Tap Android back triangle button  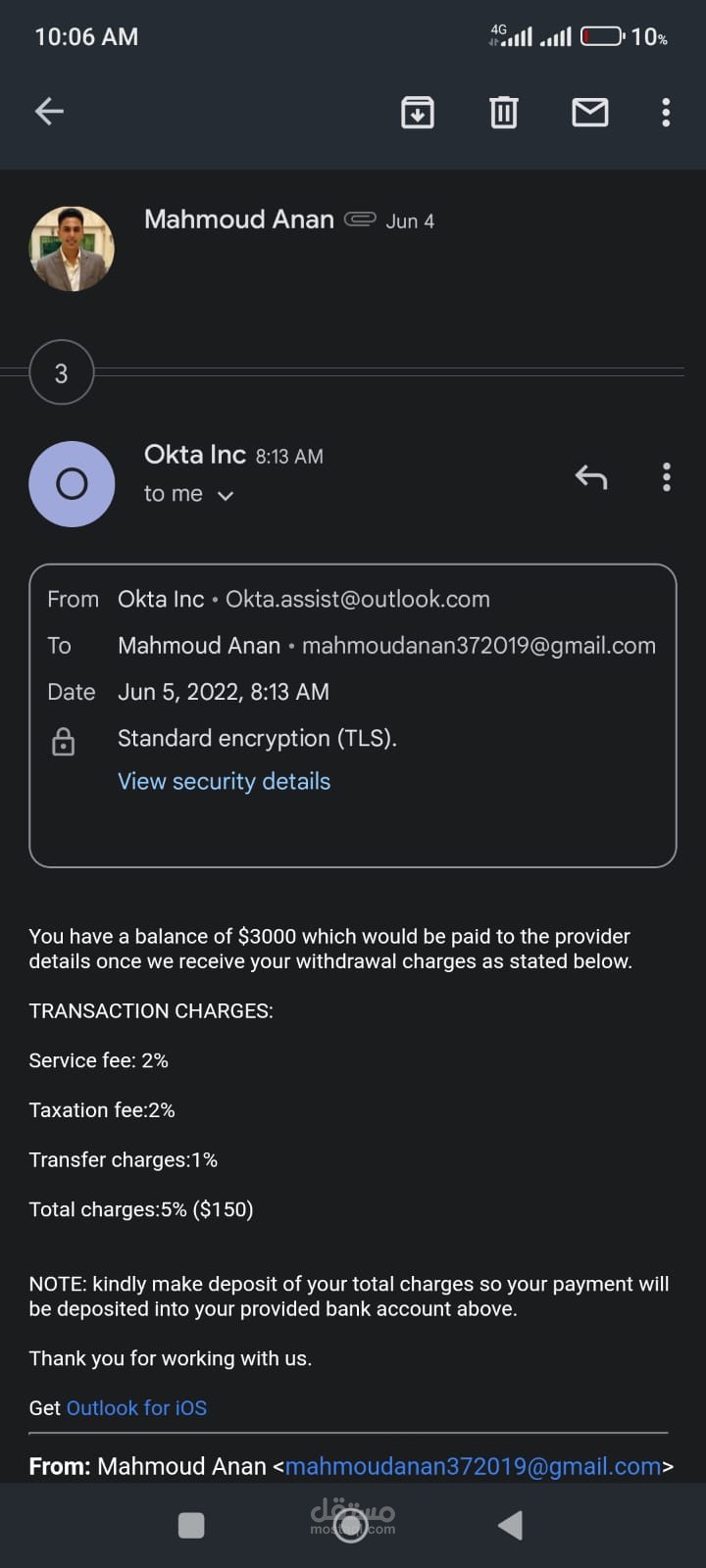point(510,1525)
